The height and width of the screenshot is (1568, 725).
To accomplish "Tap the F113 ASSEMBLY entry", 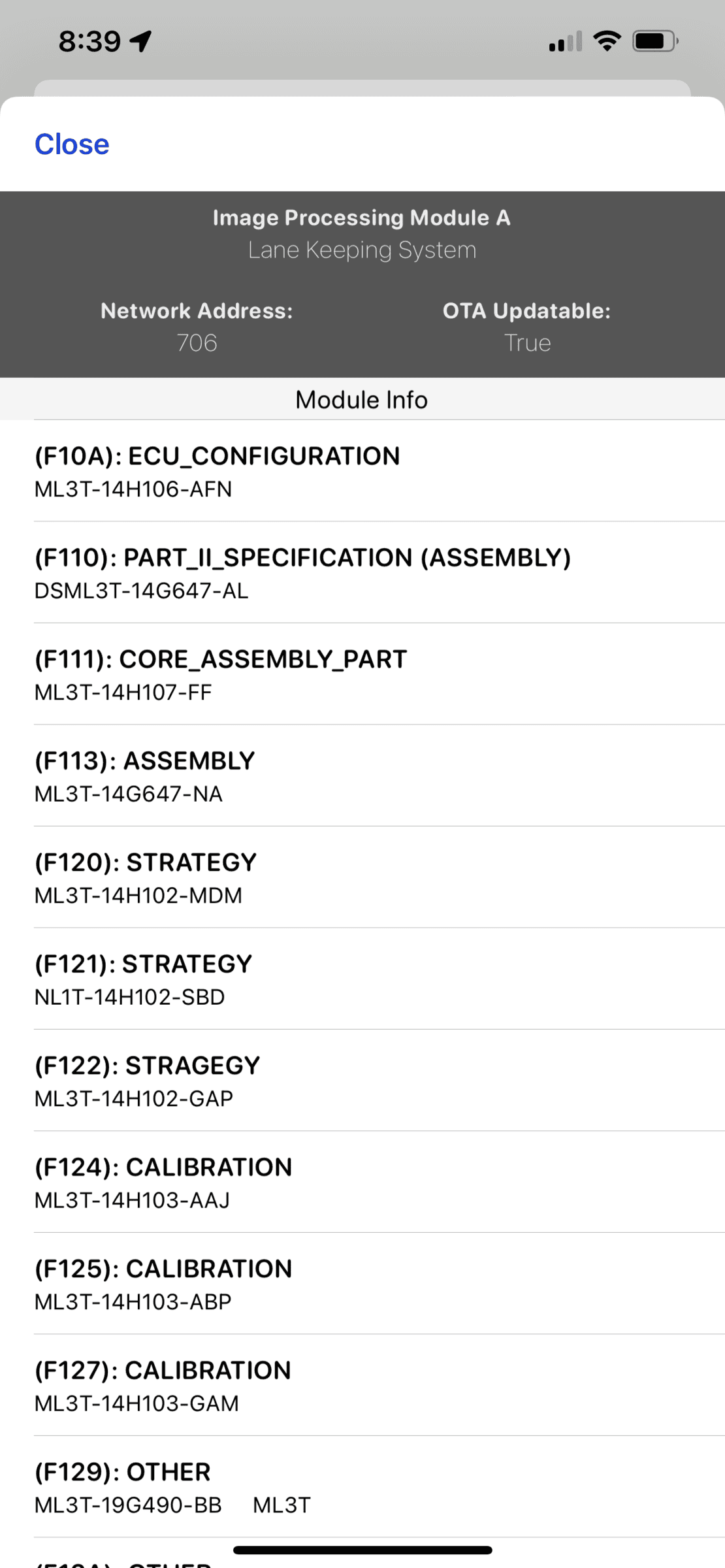I will point(362,776).
